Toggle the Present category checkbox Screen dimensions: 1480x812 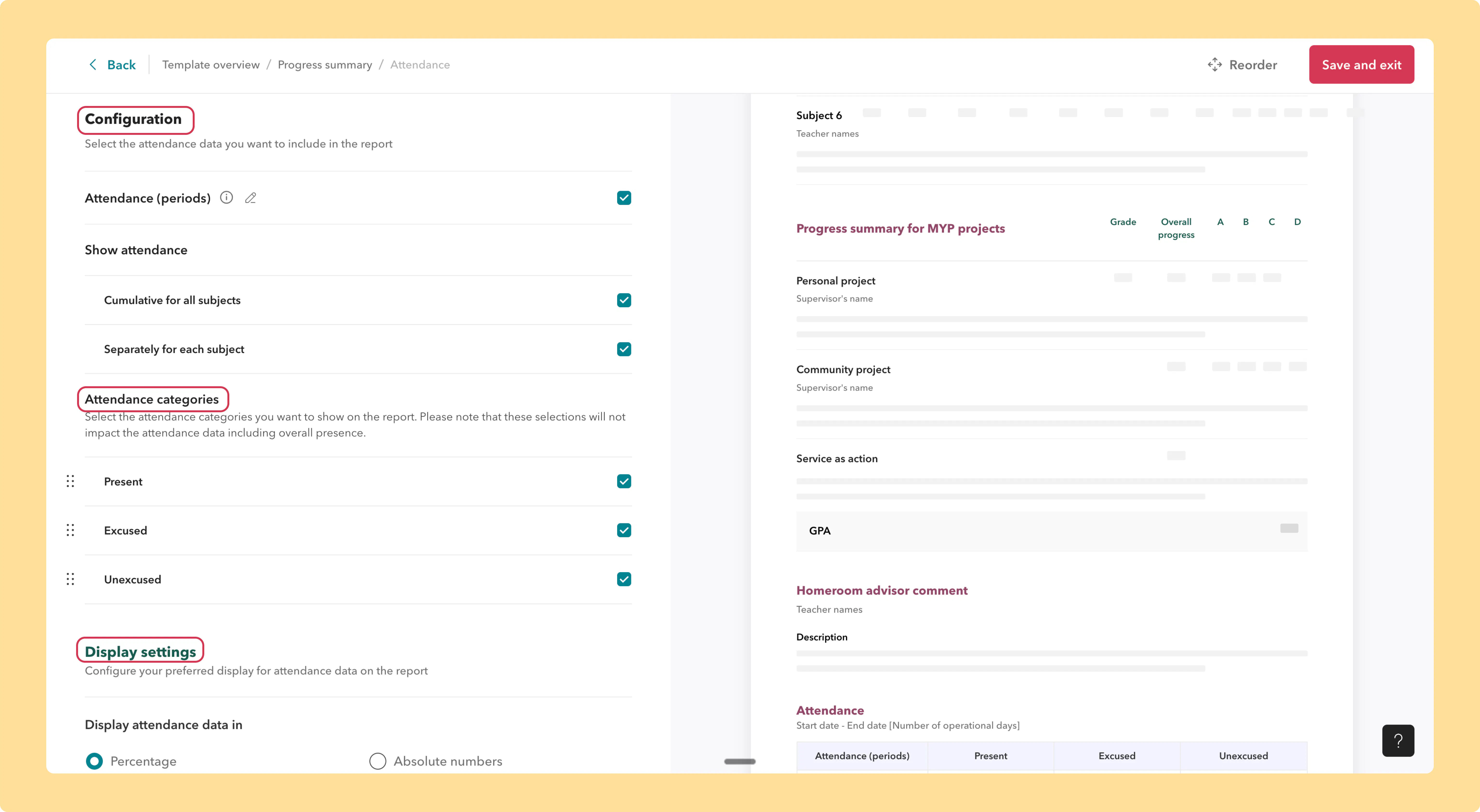[x=624, y=481]
